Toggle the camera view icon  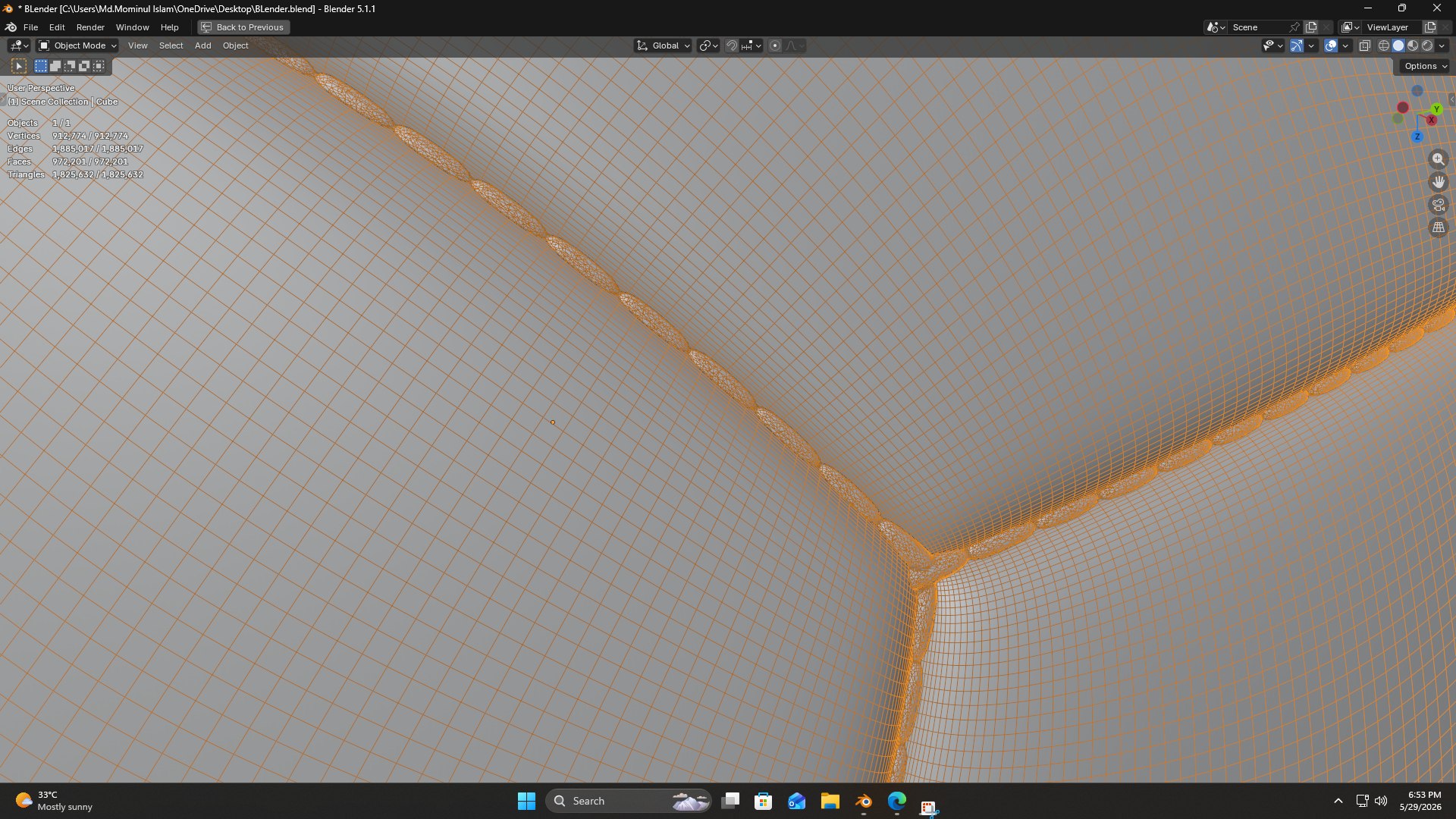coord(1438,205)
